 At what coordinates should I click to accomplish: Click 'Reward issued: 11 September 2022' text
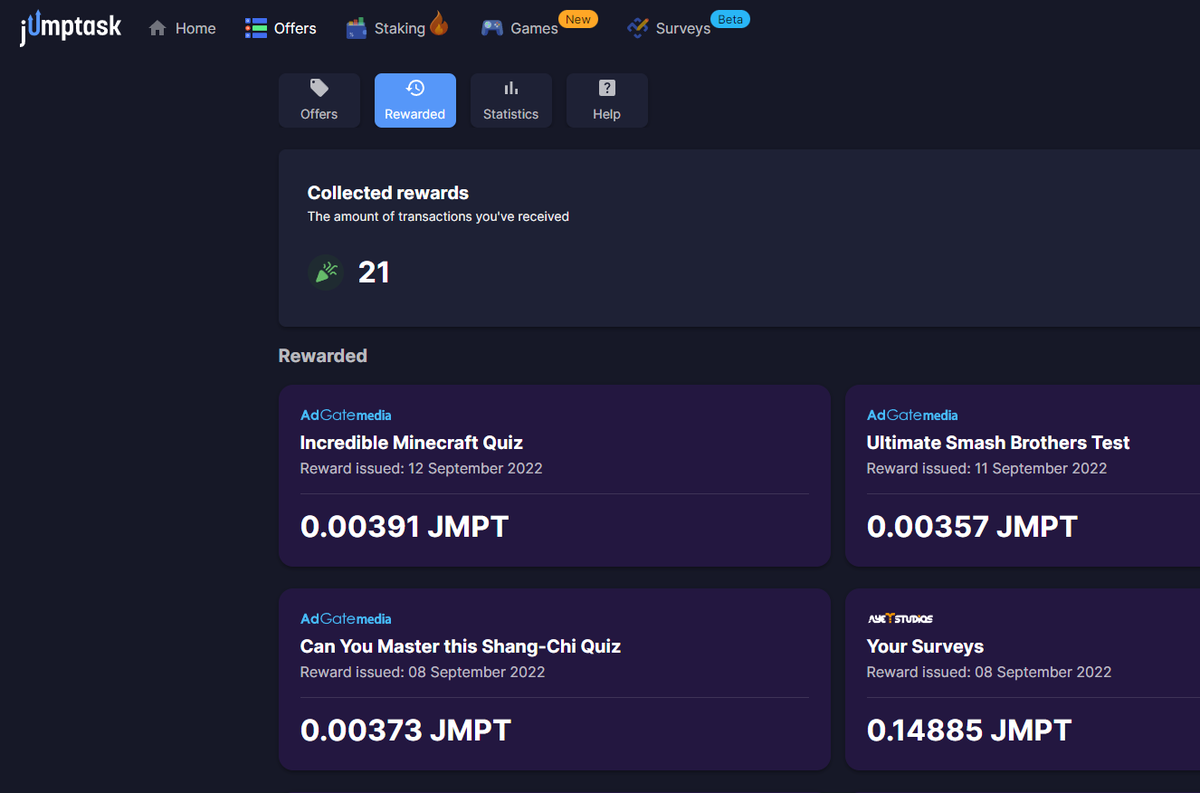987,468
